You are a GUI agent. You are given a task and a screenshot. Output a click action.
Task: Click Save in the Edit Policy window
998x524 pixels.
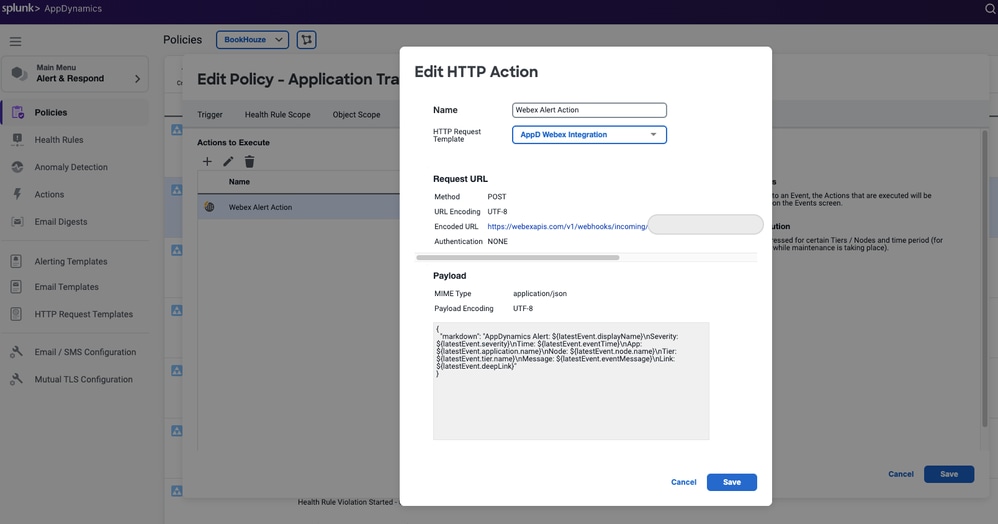tap(948, 474)
